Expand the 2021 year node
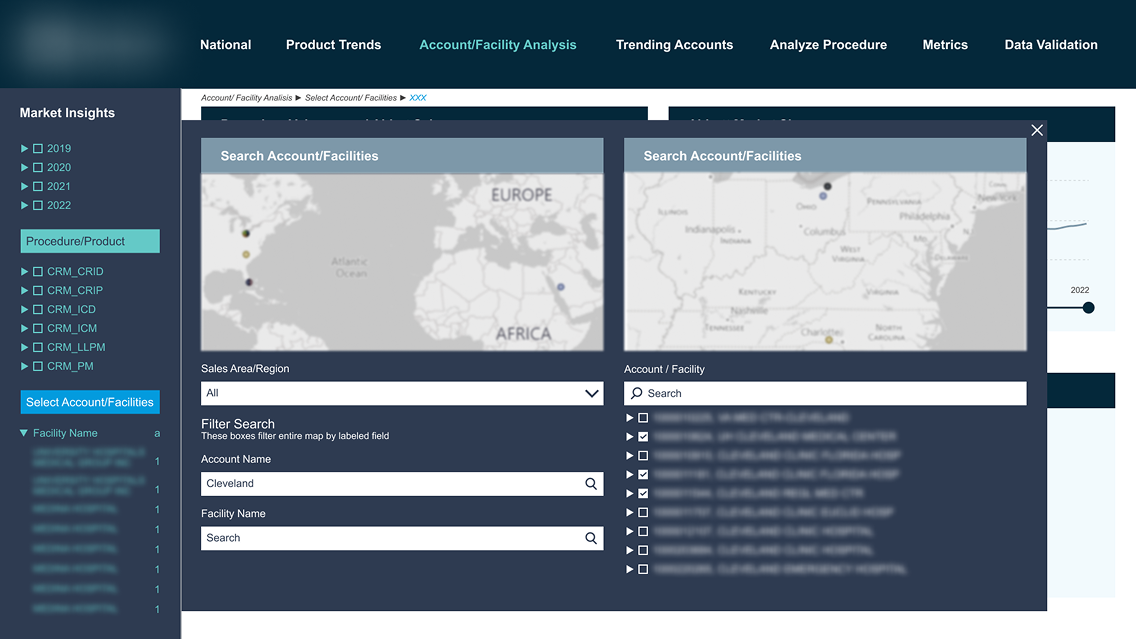 (24, 186)
